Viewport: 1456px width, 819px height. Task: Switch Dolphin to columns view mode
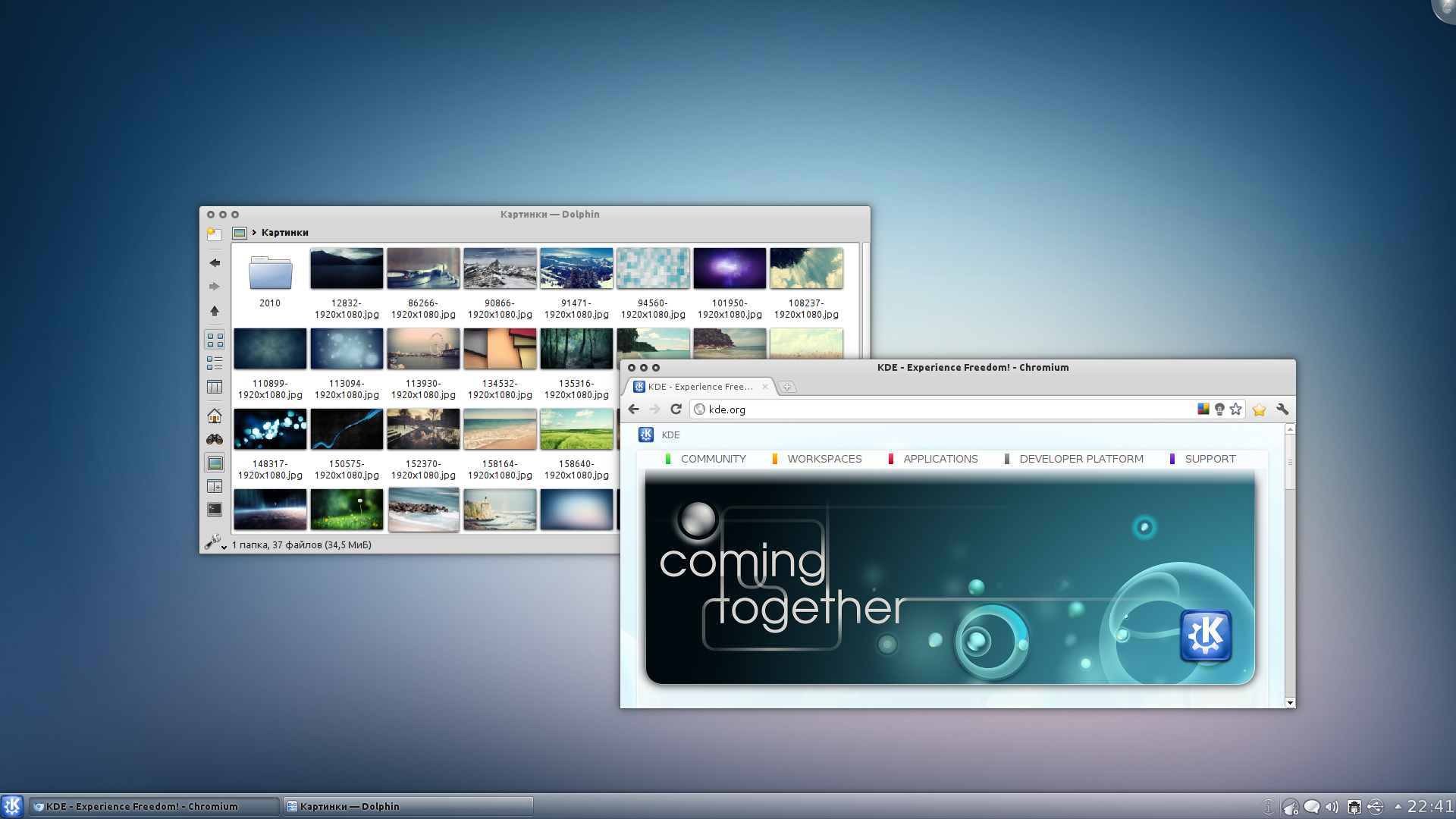[215, 387]
